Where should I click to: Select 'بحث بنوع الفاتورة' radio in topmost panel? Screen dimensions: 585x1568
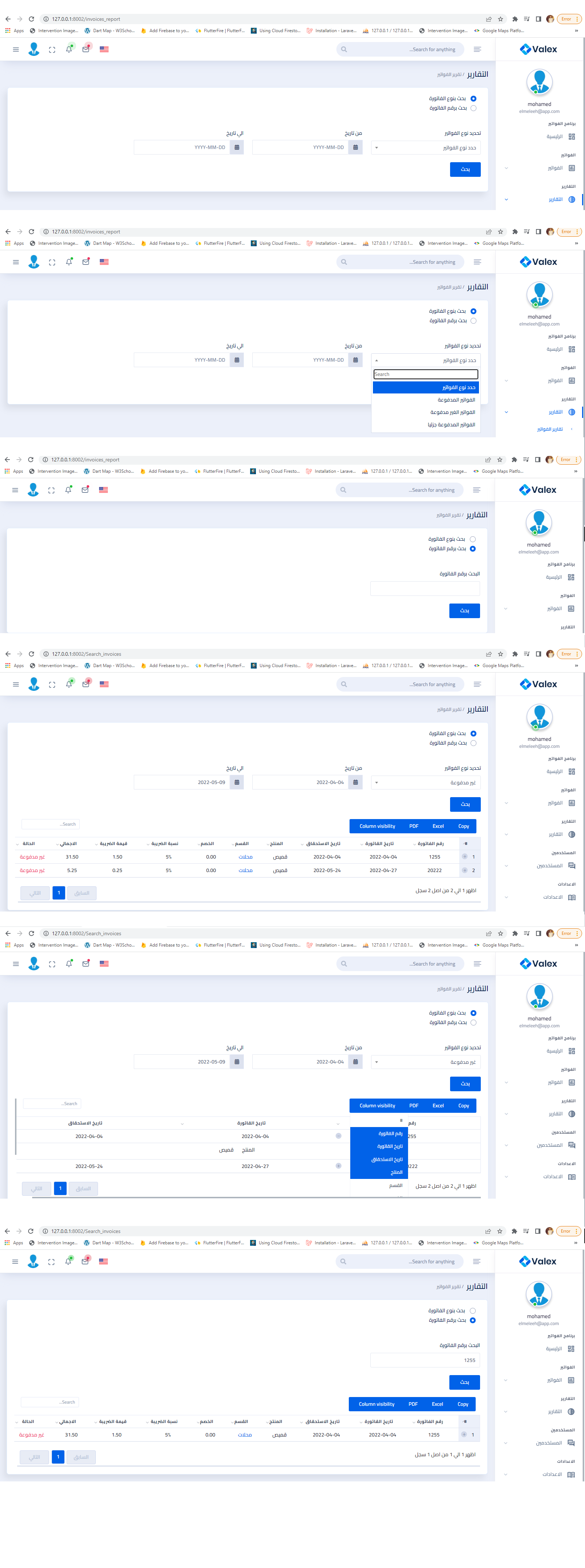473,99
